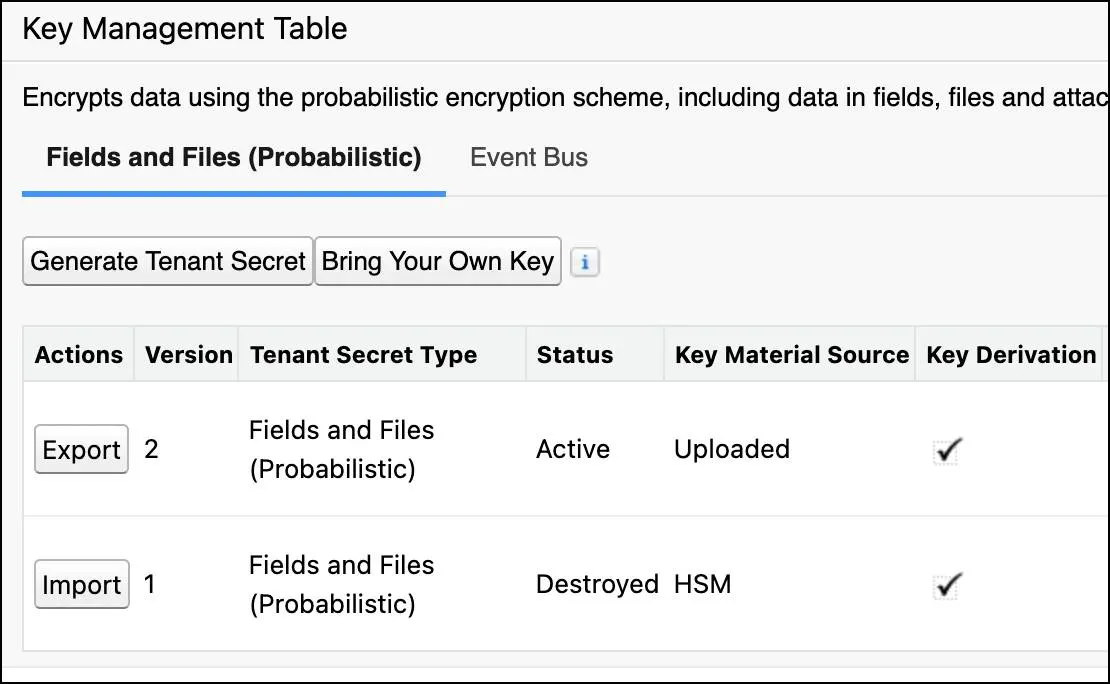Click the Actions column header
This screenshot has width=1110, height=684.
(79, 354)
